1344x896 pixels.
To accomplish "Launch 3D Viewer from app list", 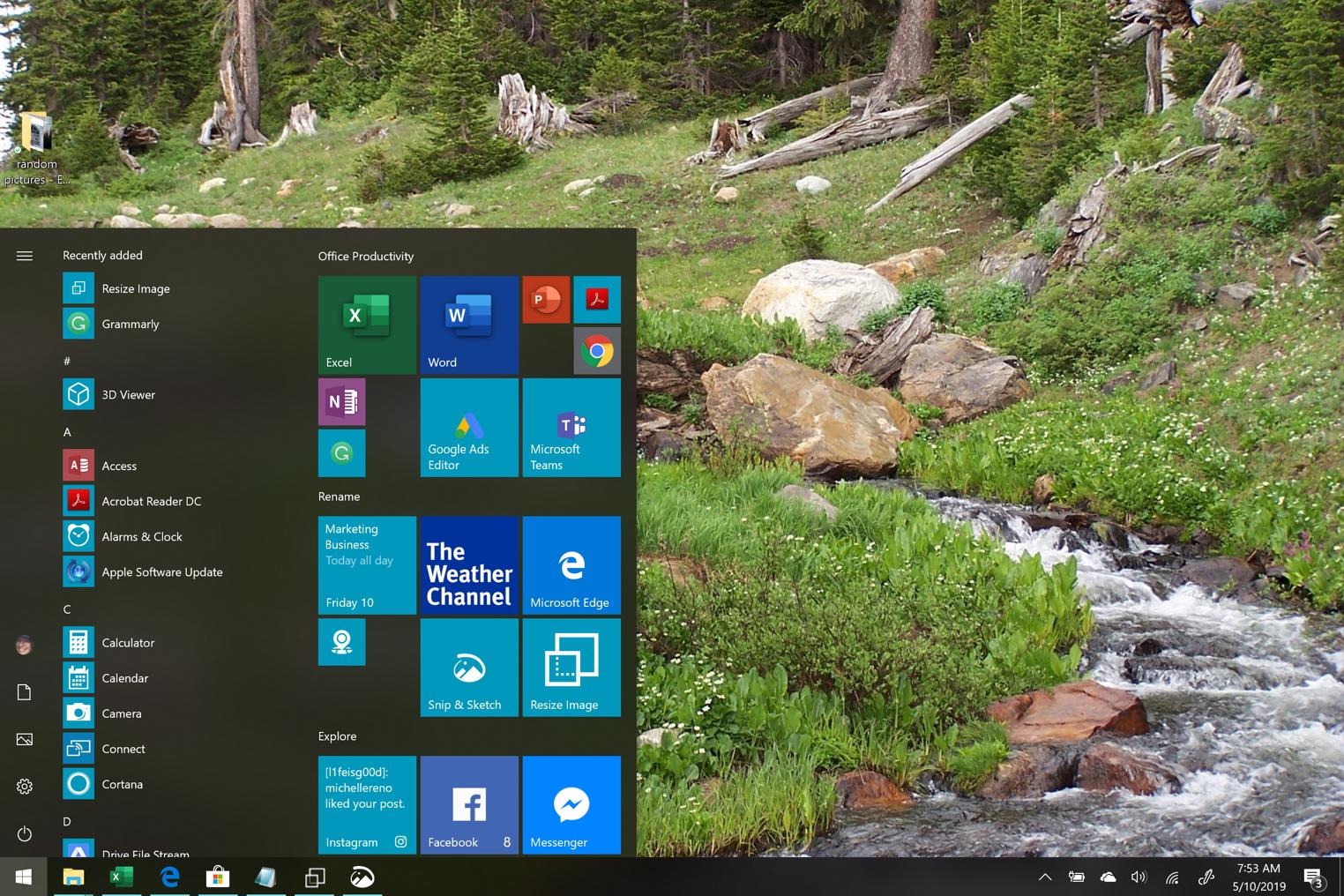I will (176, 394).
